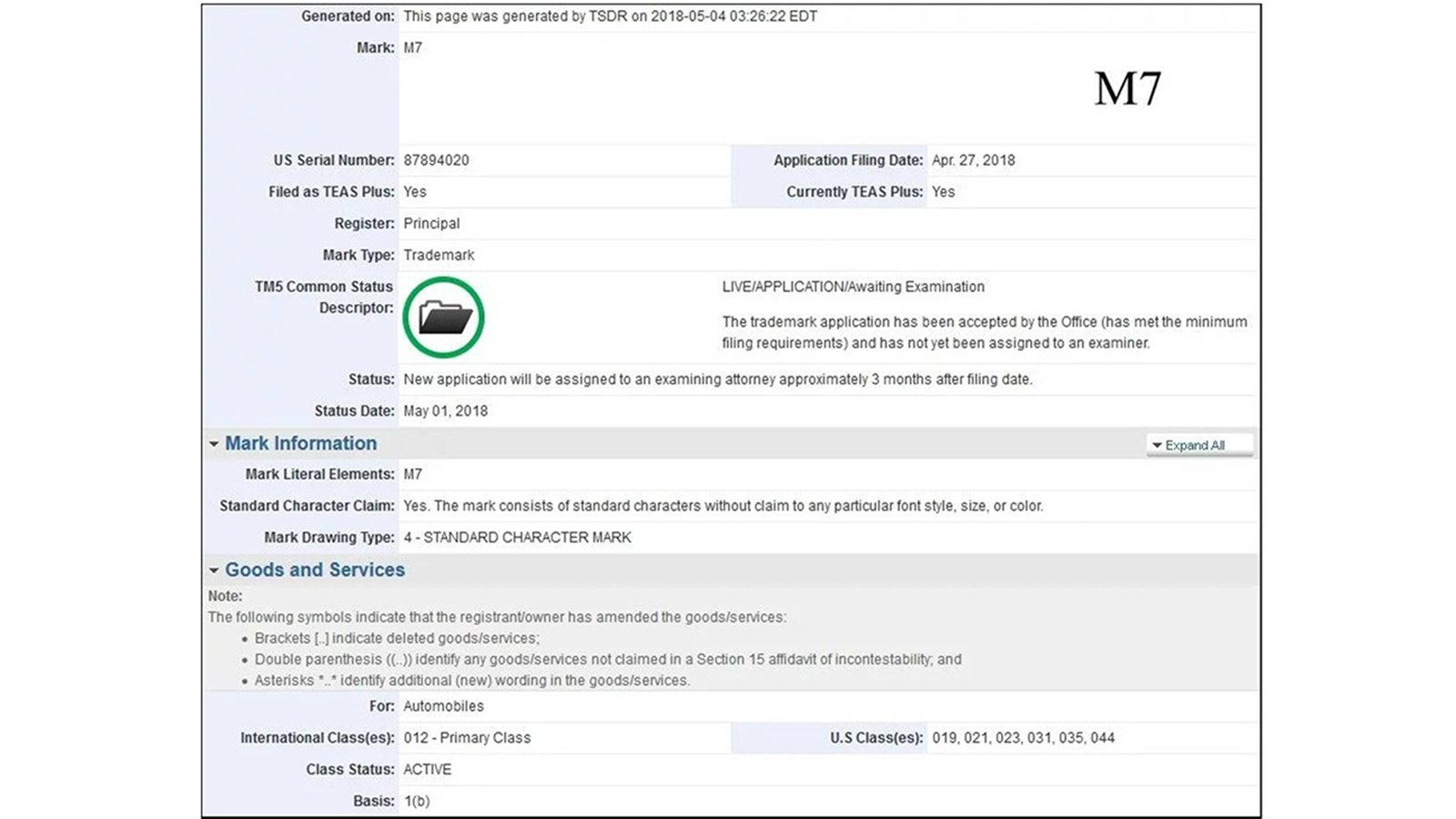Click the Basis value 1(b)
The image size is (1456, 819).
tap(416, 802)
